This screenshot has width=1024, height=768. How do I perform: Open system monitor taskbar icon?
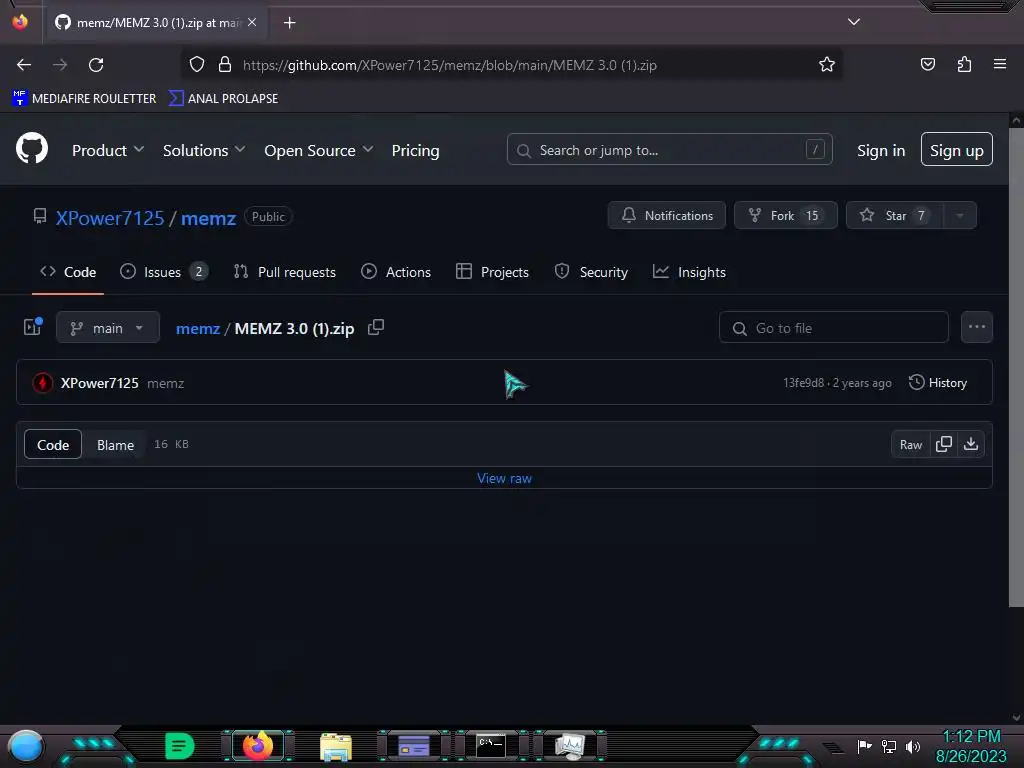[x=569, y=746]
